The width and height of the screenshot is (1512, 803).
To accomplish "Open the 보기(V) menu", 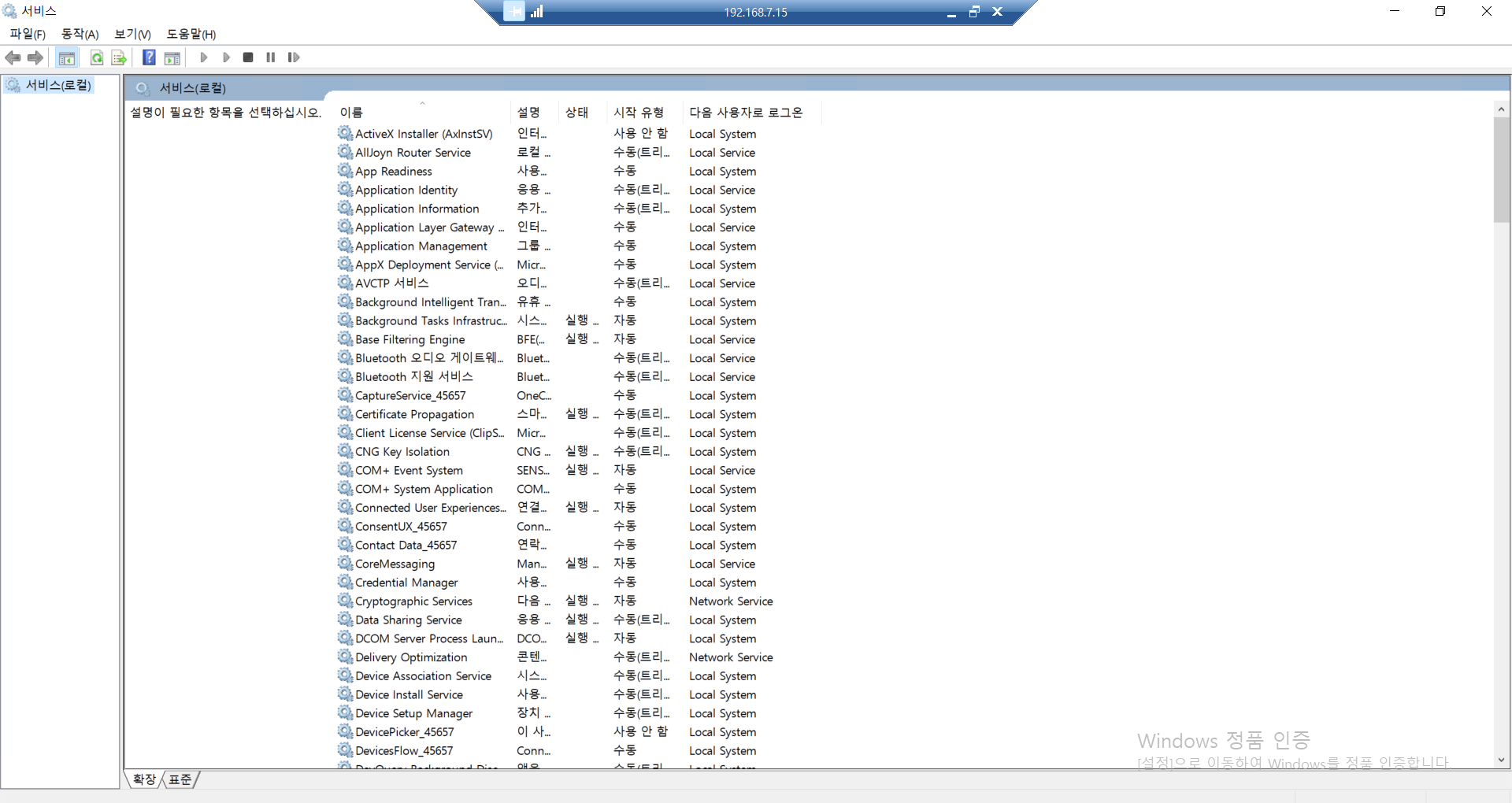I will click(x=132, y=34).
